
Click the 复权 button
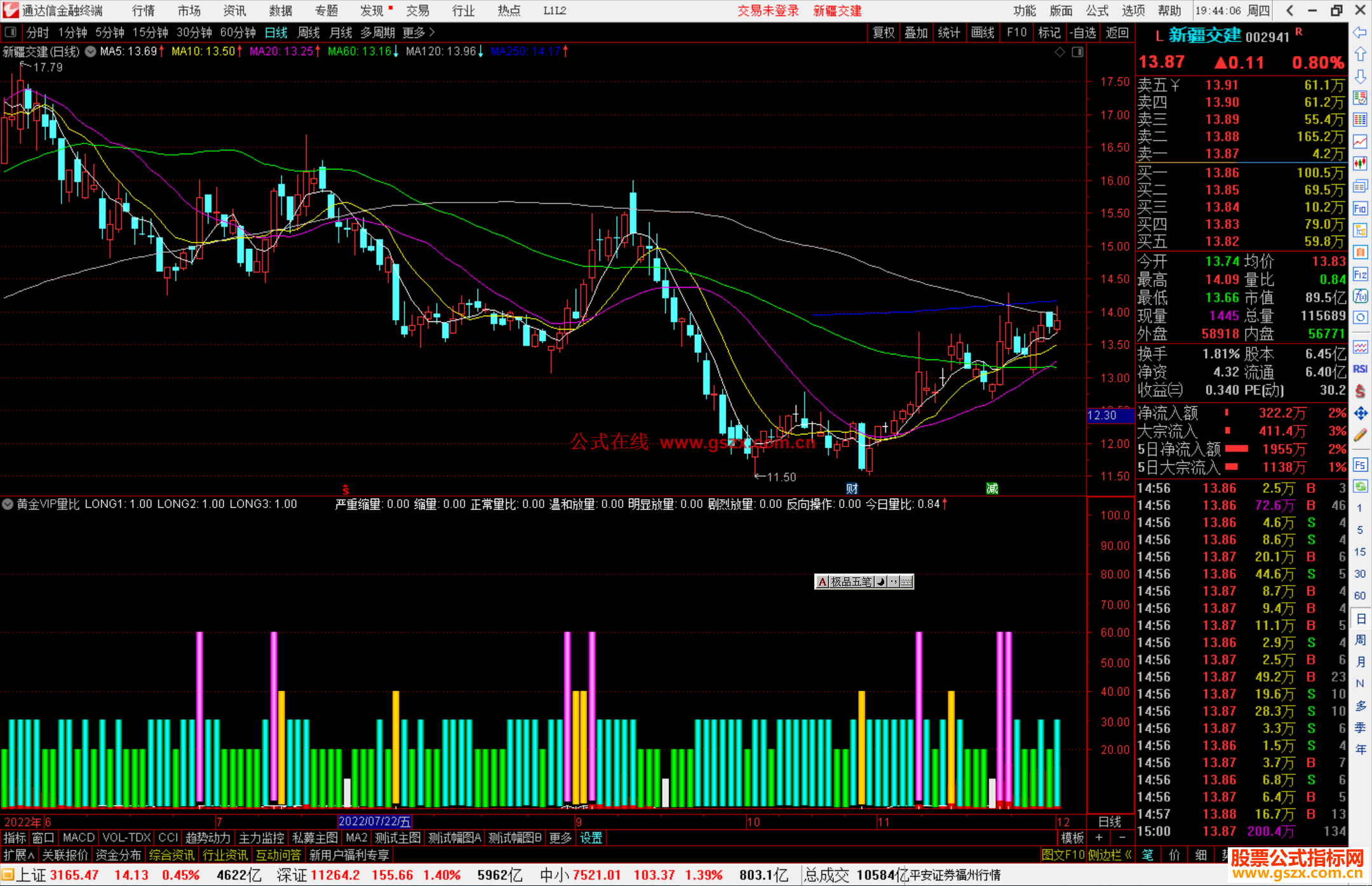coord(883,32)
